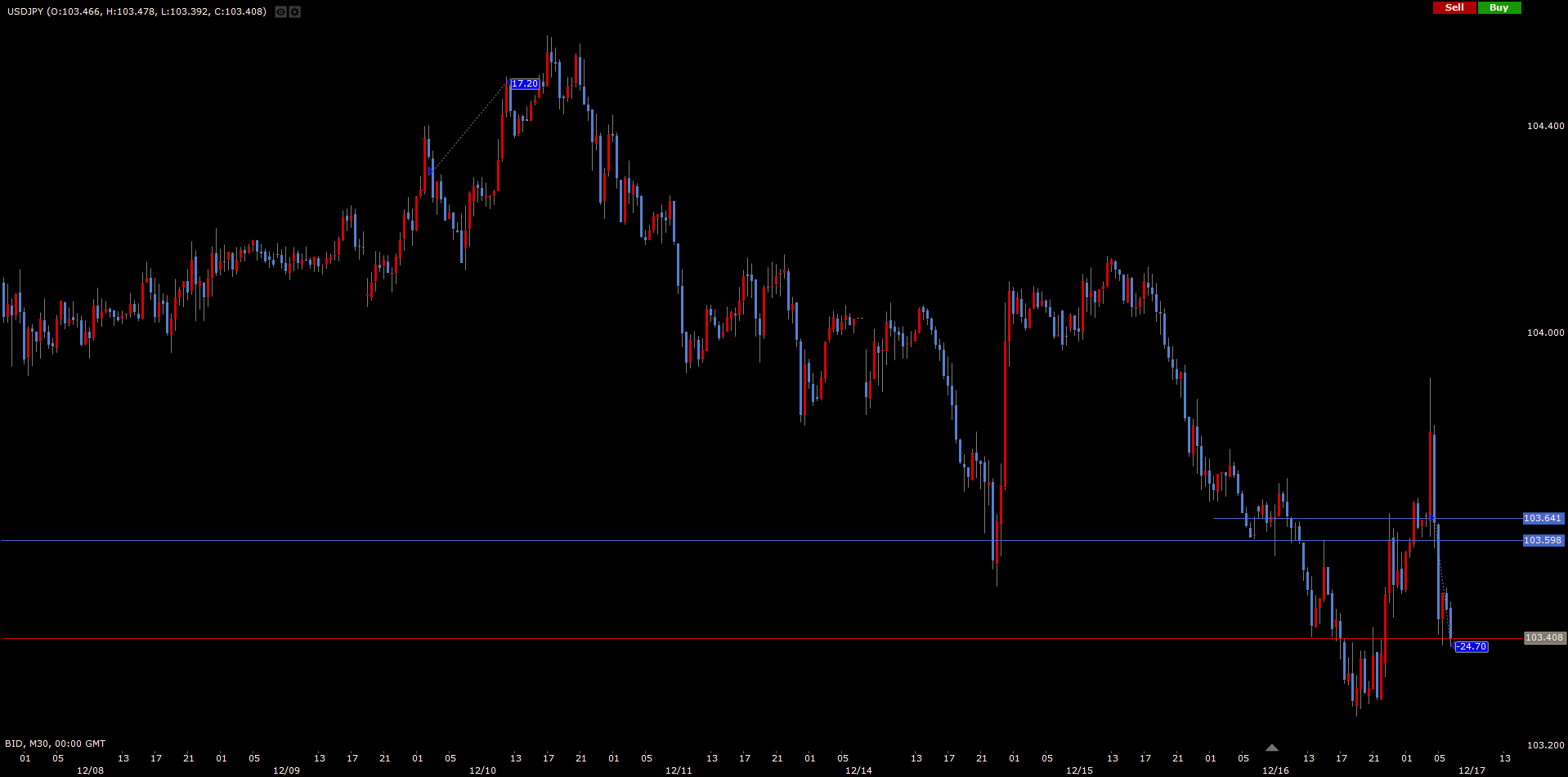This screenshot has height=777, width=1568.
Task: Click the USDJPY symbol title text
Action: 25,11
